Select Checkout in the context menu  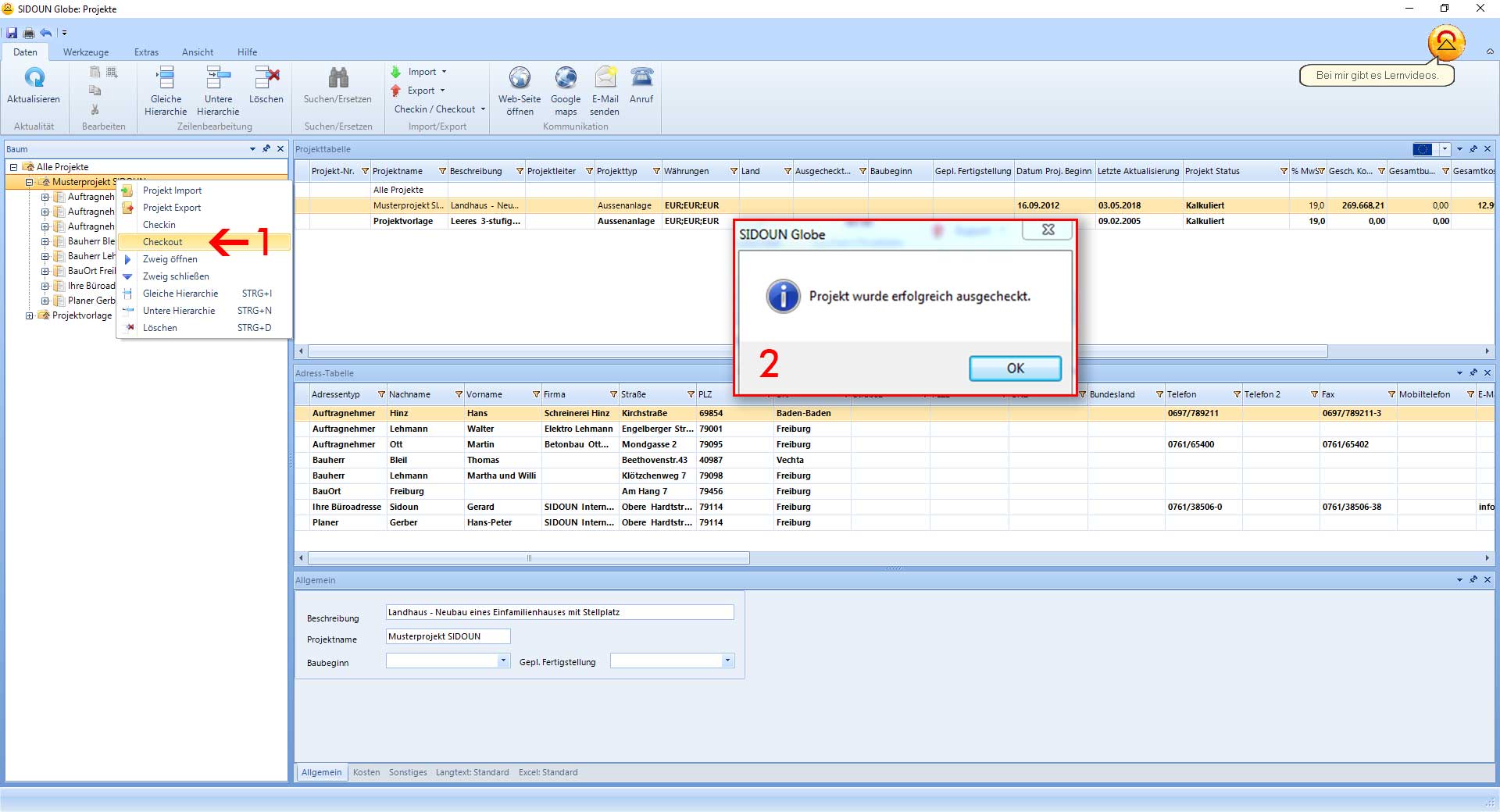[x=162, y=242]
